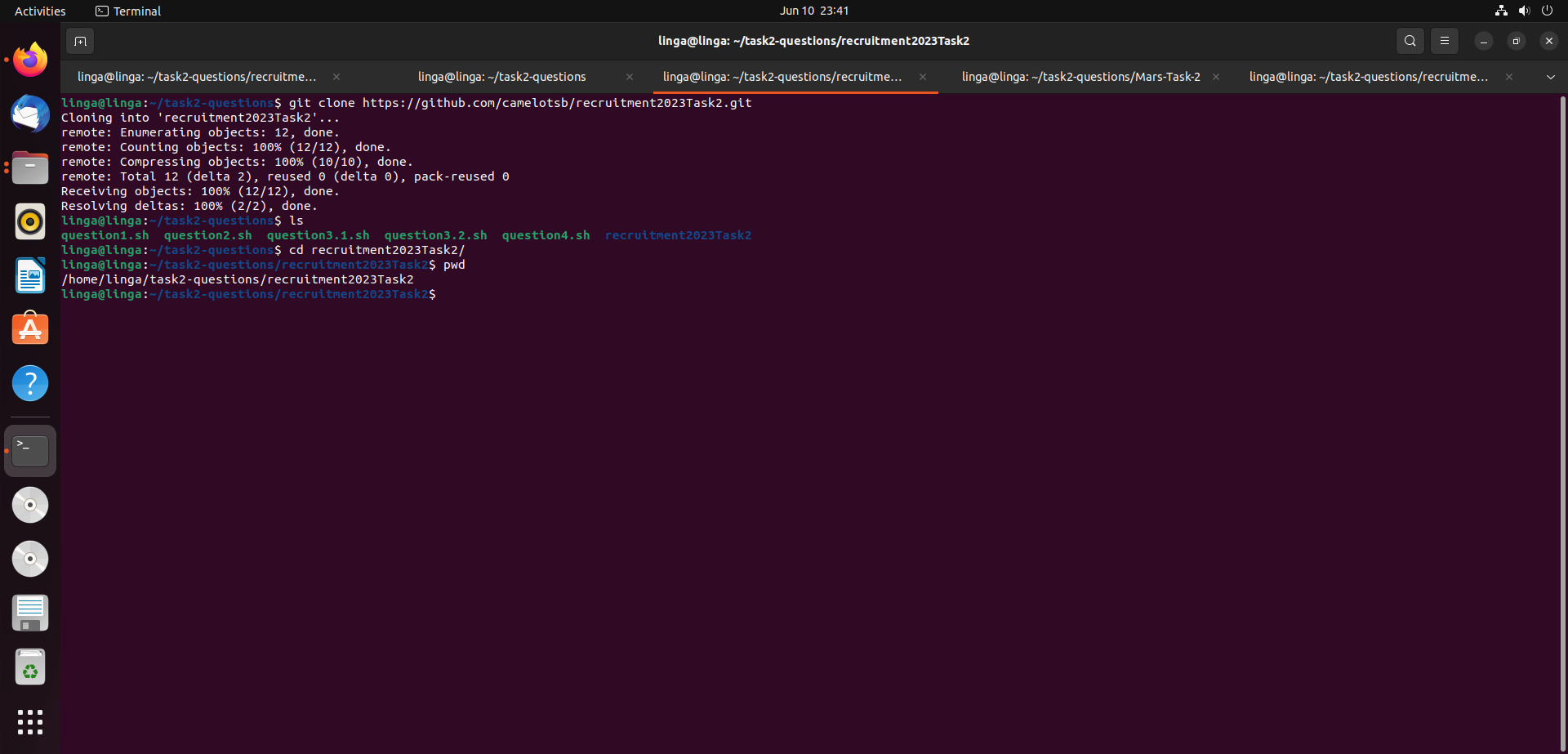1568x754 pixels.
Task: Open the Trash in the dock
Action: [x=30, y=667]
